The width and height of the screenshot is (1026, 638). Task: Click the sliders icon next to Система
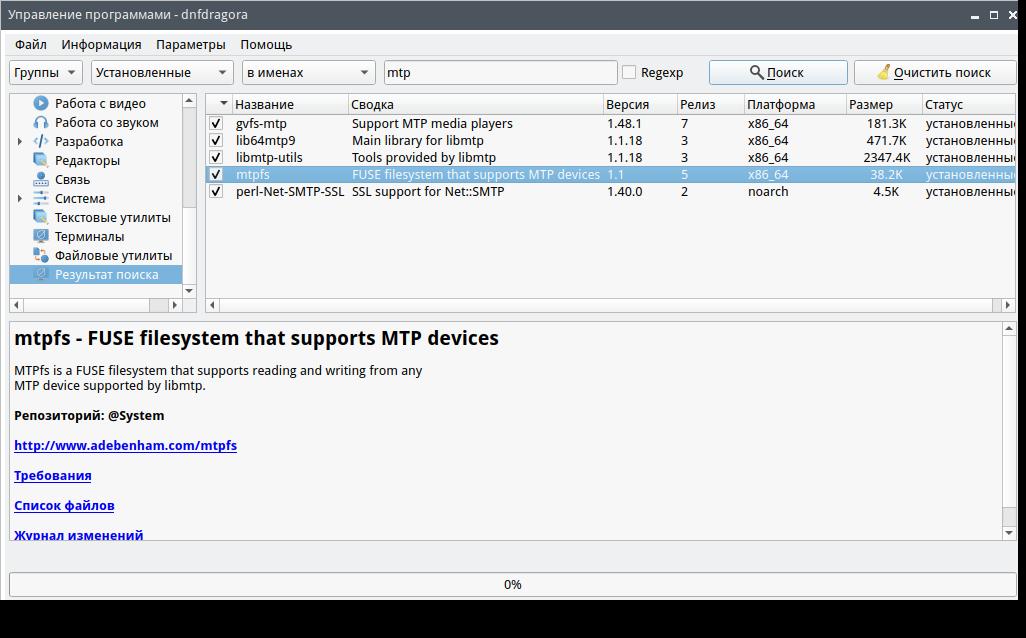[41, 198]
